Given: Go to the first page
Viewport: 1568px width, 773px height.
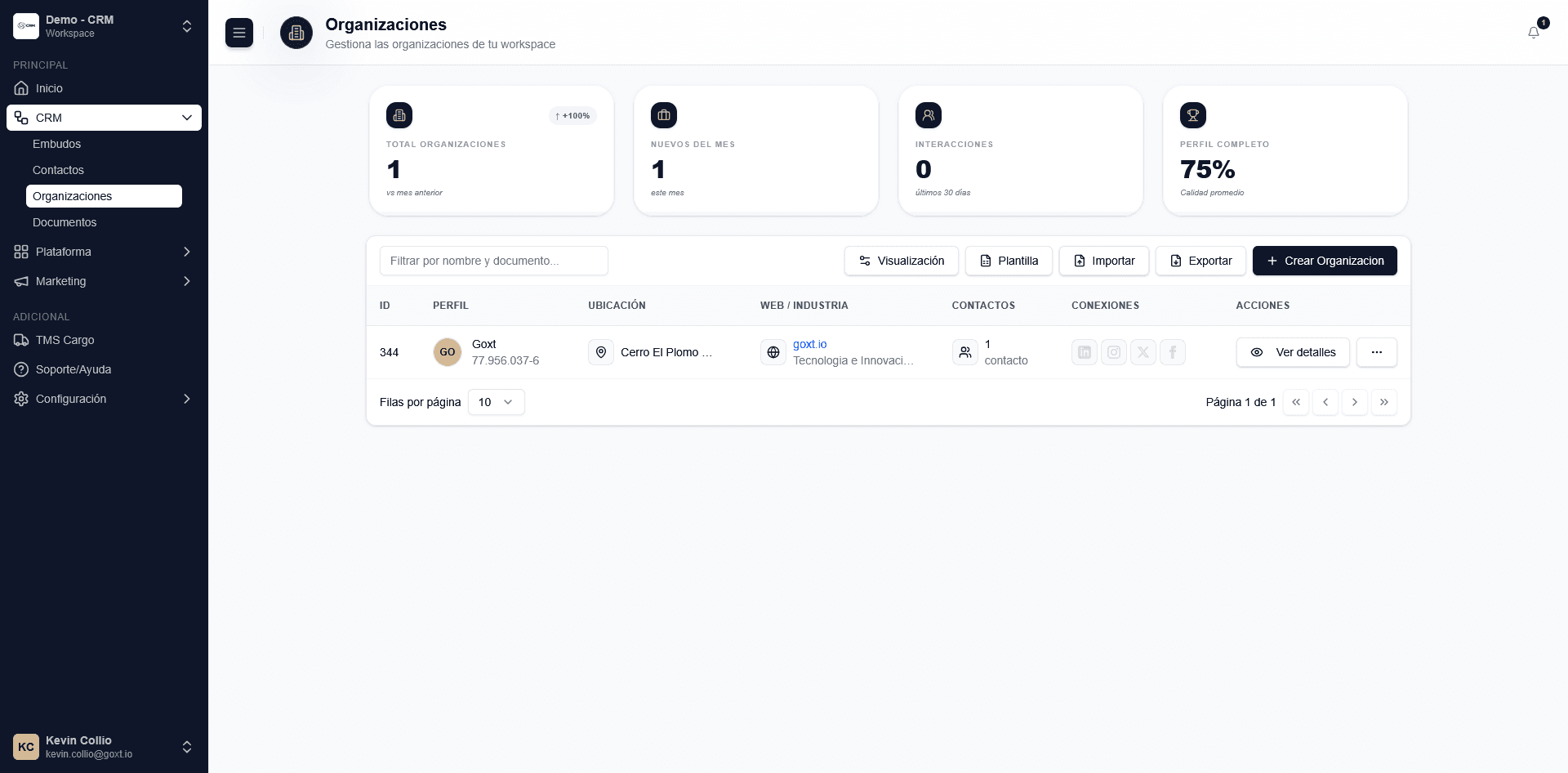Looking at the screenshot, I should pyautogui.click(x=1296, y=402).
